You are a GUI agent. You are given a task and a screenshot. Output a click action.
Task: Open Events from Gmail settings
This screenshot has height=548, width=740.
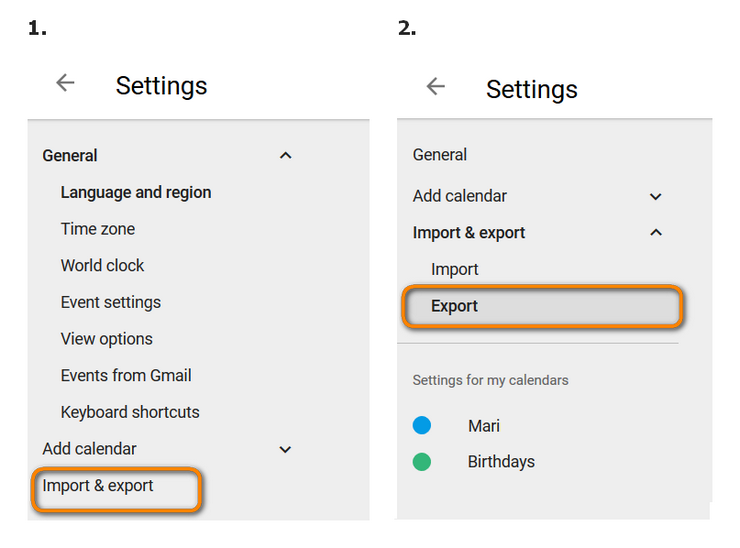[126, 376]
